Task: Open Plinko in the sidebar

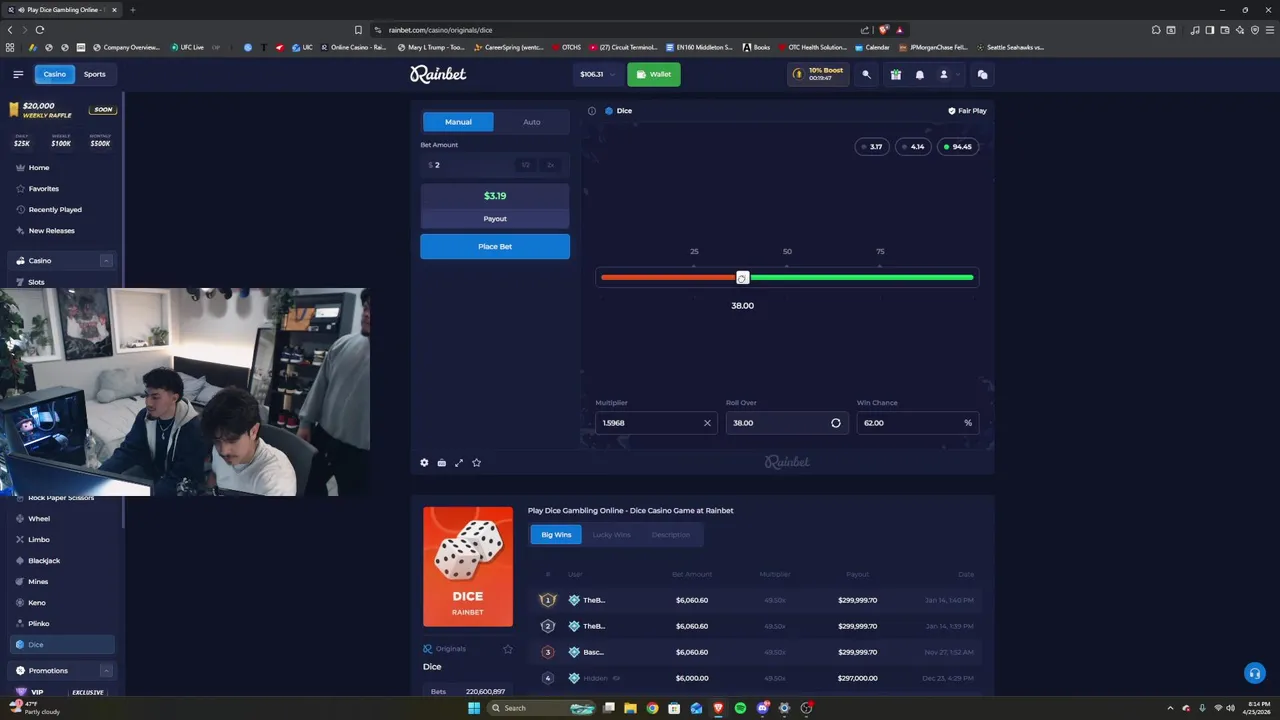Action: (x=38, y=624)
